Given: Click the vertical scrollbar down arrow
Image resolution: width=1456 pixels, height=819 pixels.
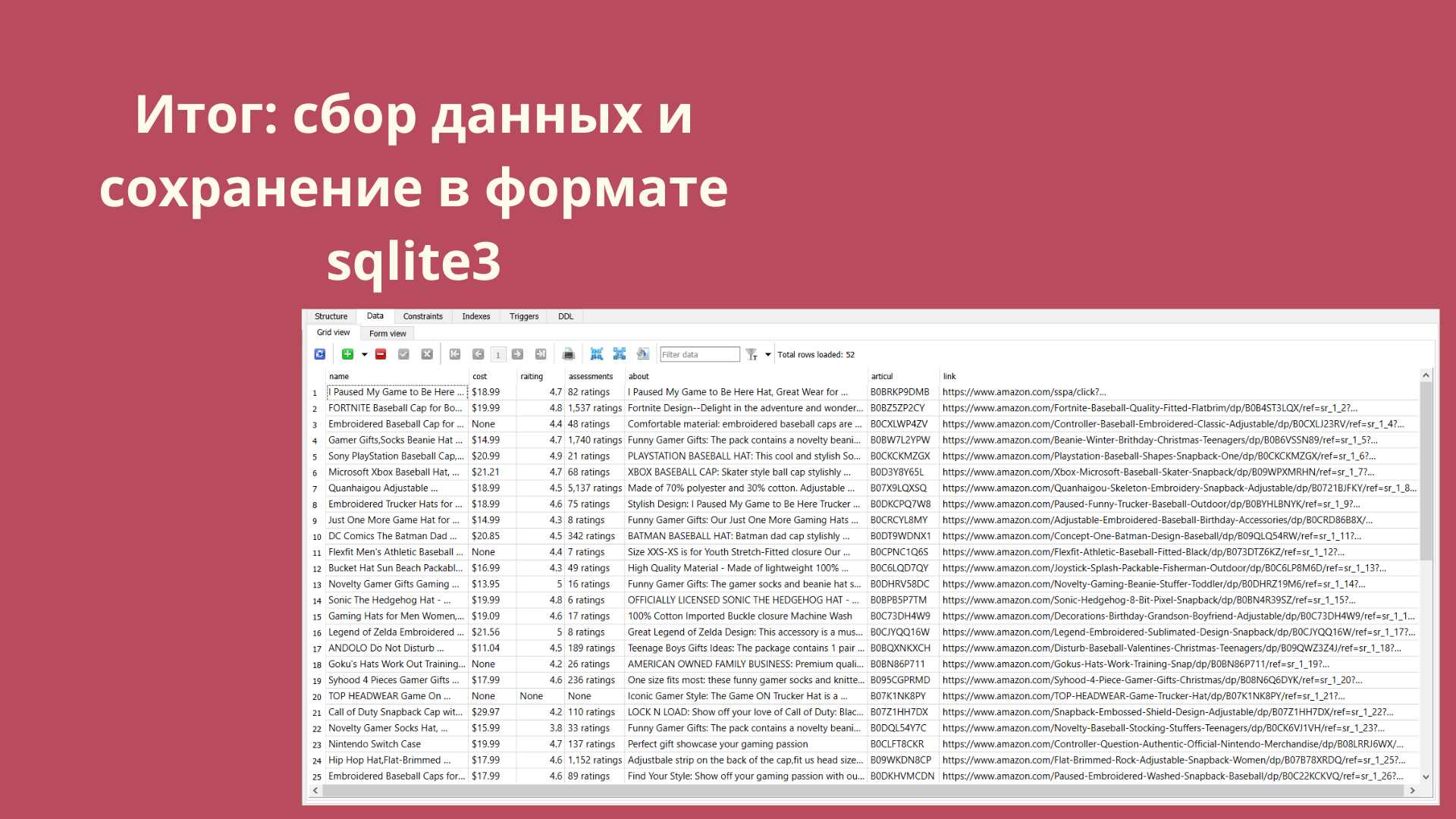Looking at the screenshot, I should [1426, 777].
